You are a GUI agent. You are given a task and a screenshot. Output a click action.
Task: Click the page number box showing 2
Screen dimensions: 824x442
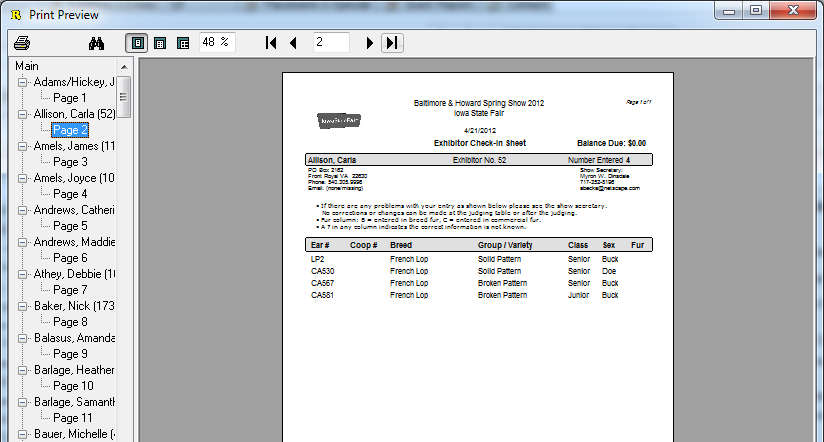(331, 43)
